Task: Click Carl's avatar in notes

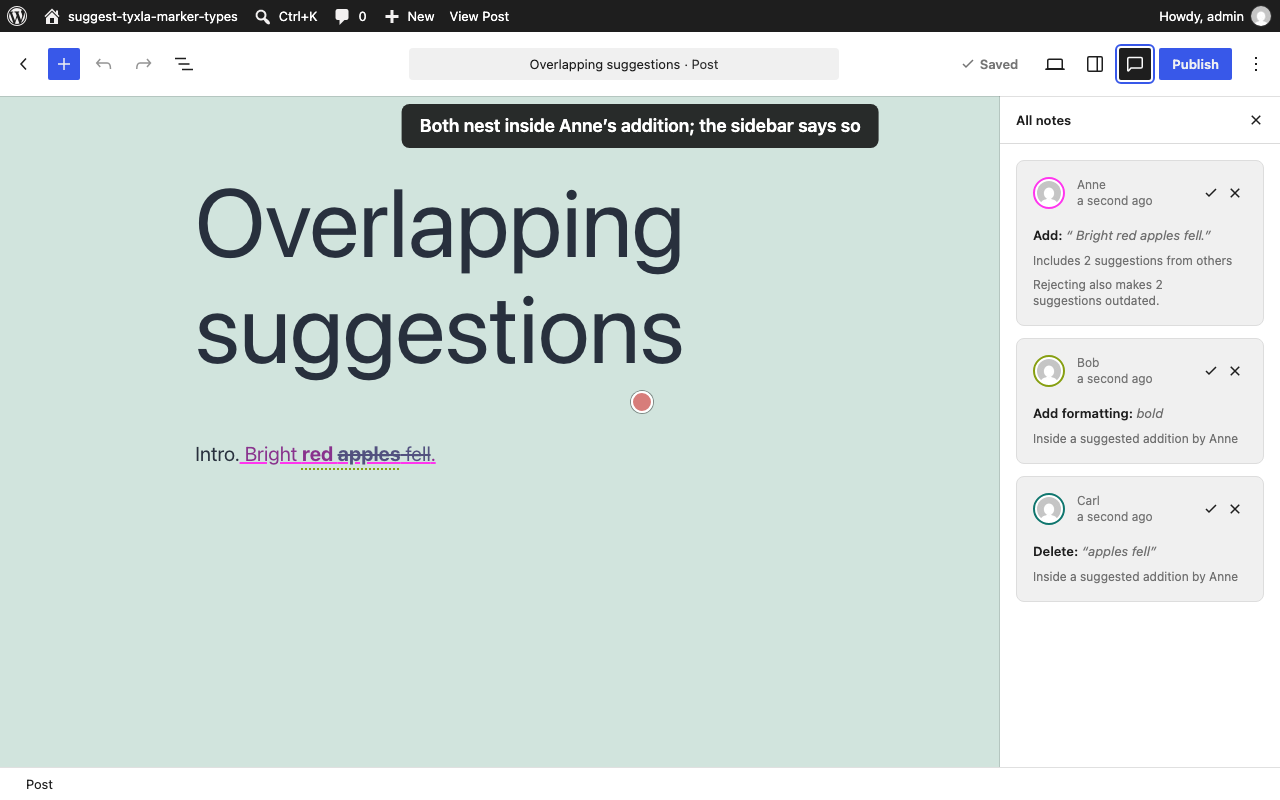Action: click(1049, 509)
